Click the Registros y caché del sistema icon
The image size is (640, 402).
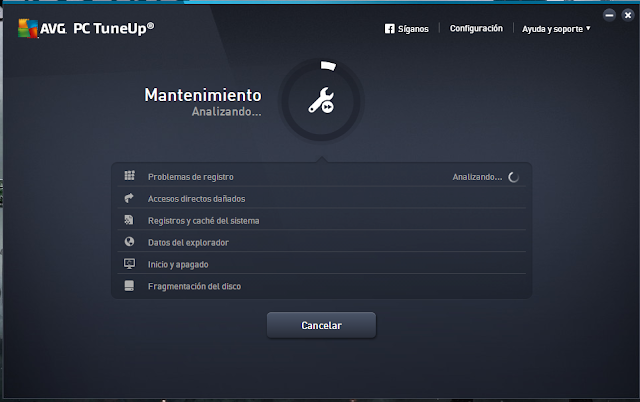click(129, 220)
